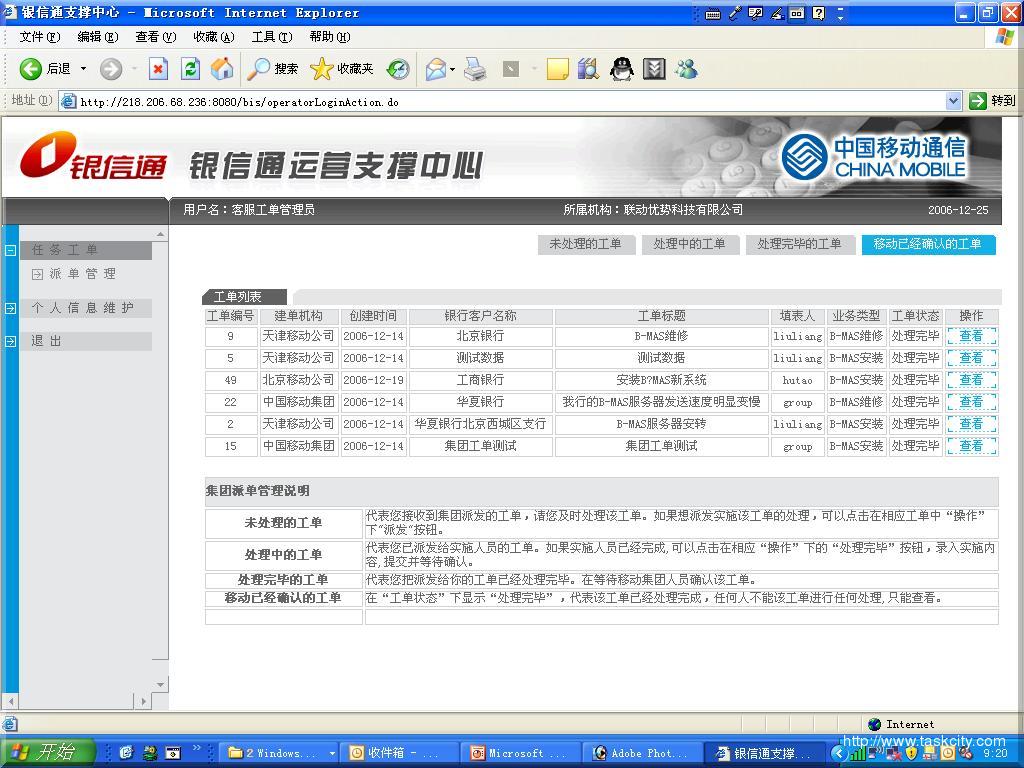Click the Refresh page icon
The height and width of the screenshot is (768, 1024).
click(190, 69)
